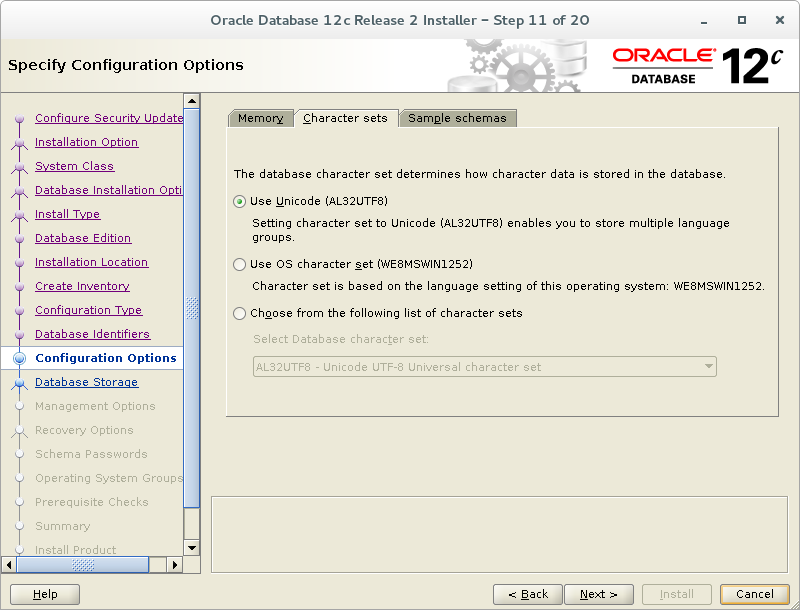Click the horizontal scrollbar thumb in step list
800x610 pixels.
83,565
